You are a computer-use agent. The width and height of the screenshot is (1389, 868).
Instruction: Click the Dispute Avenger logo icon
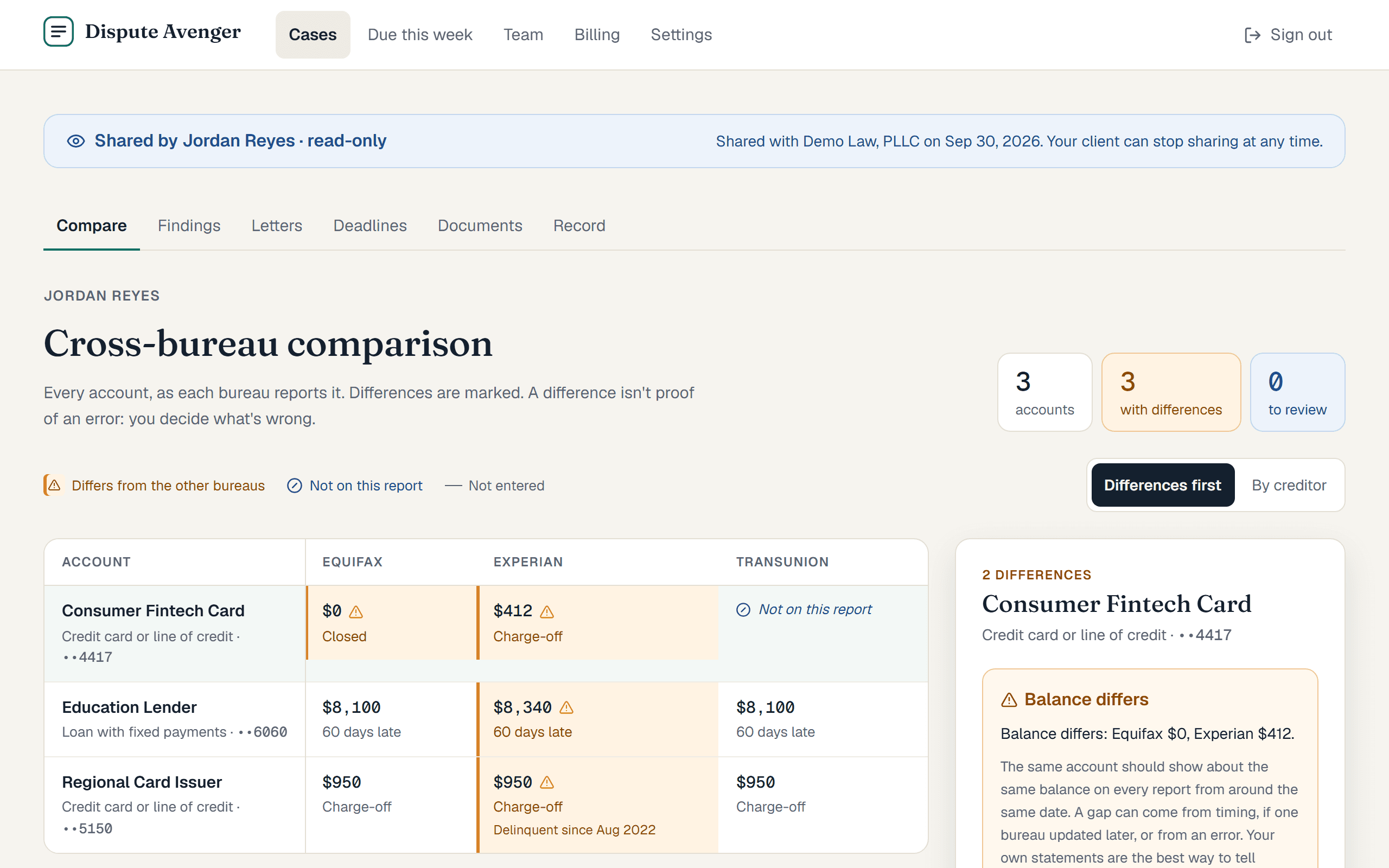pyautogui.click(x=59, y=31)
